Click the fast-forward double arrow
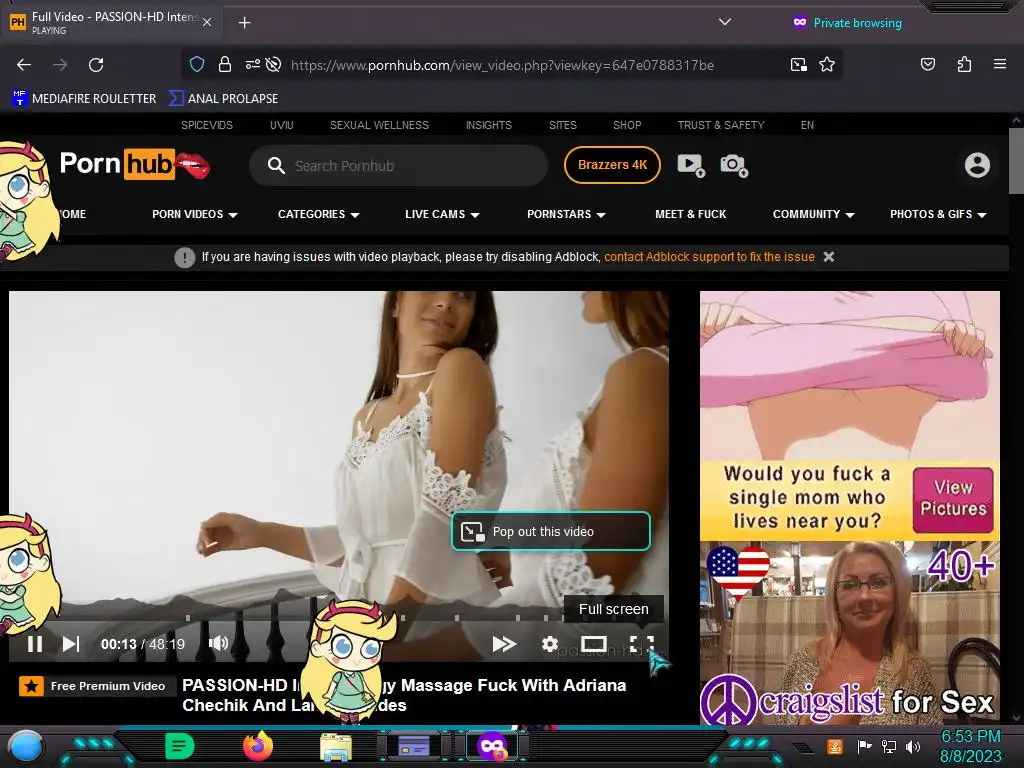 point(504,644)
